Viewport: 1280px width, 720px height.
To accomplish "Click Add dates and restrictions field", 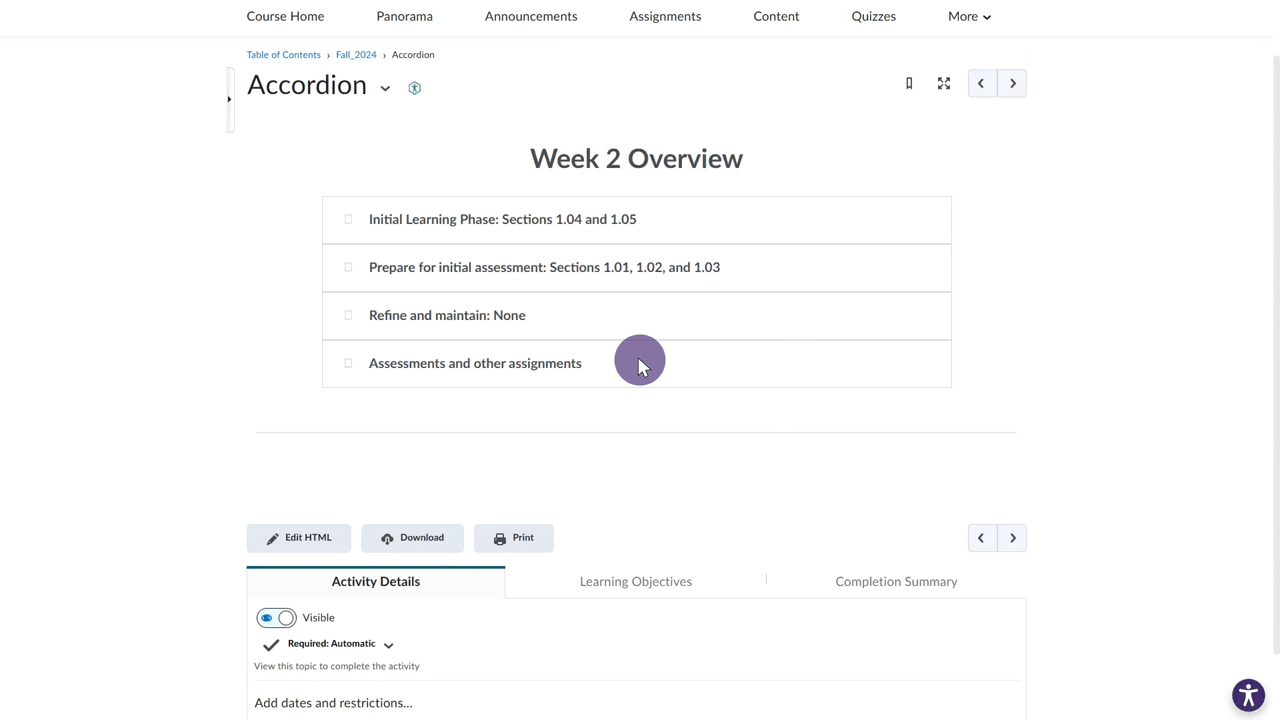I will click(x=333, y=703).
